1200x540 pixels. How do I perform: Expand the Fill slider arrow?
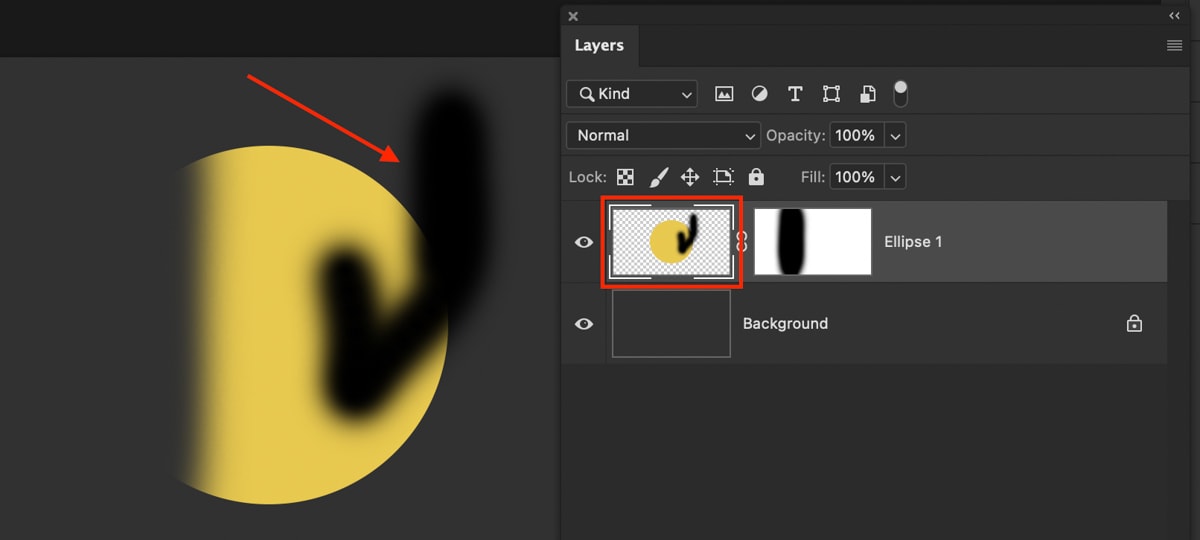pos(895,177)
